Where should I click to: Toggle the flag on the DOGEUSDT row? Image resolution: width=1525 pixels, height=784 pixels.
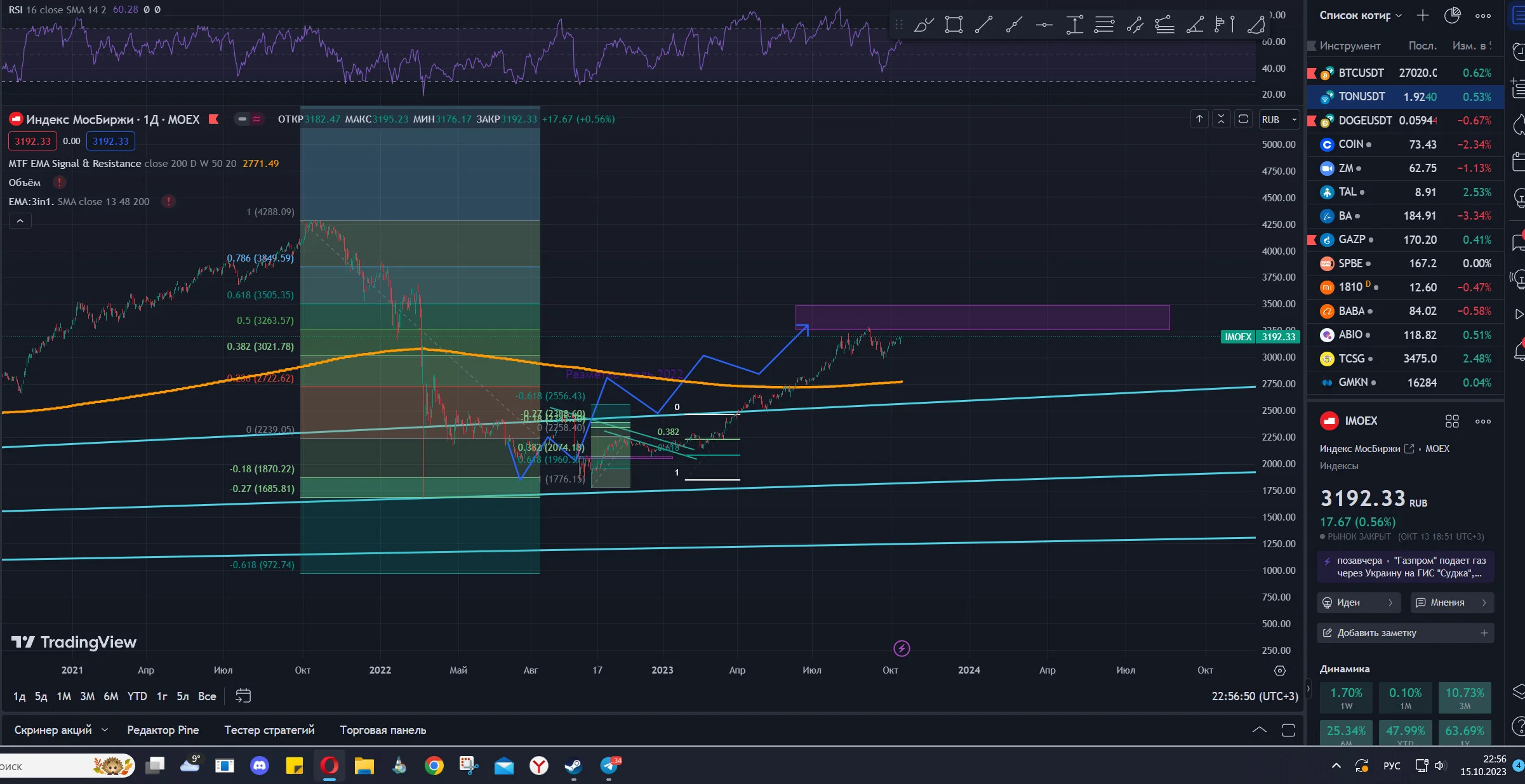tap(1312, 121)
